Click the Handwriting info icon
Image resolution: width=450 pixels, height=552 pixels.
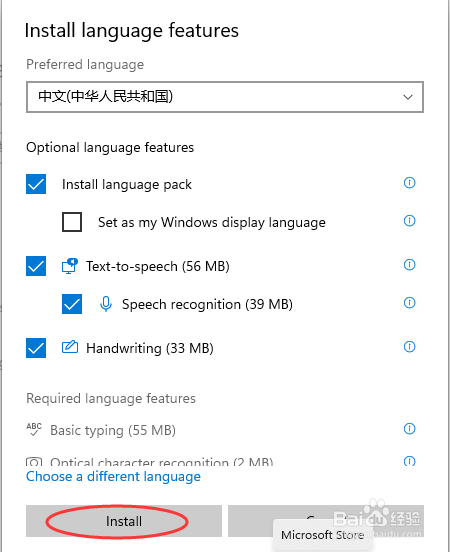(x=409, y=346)
